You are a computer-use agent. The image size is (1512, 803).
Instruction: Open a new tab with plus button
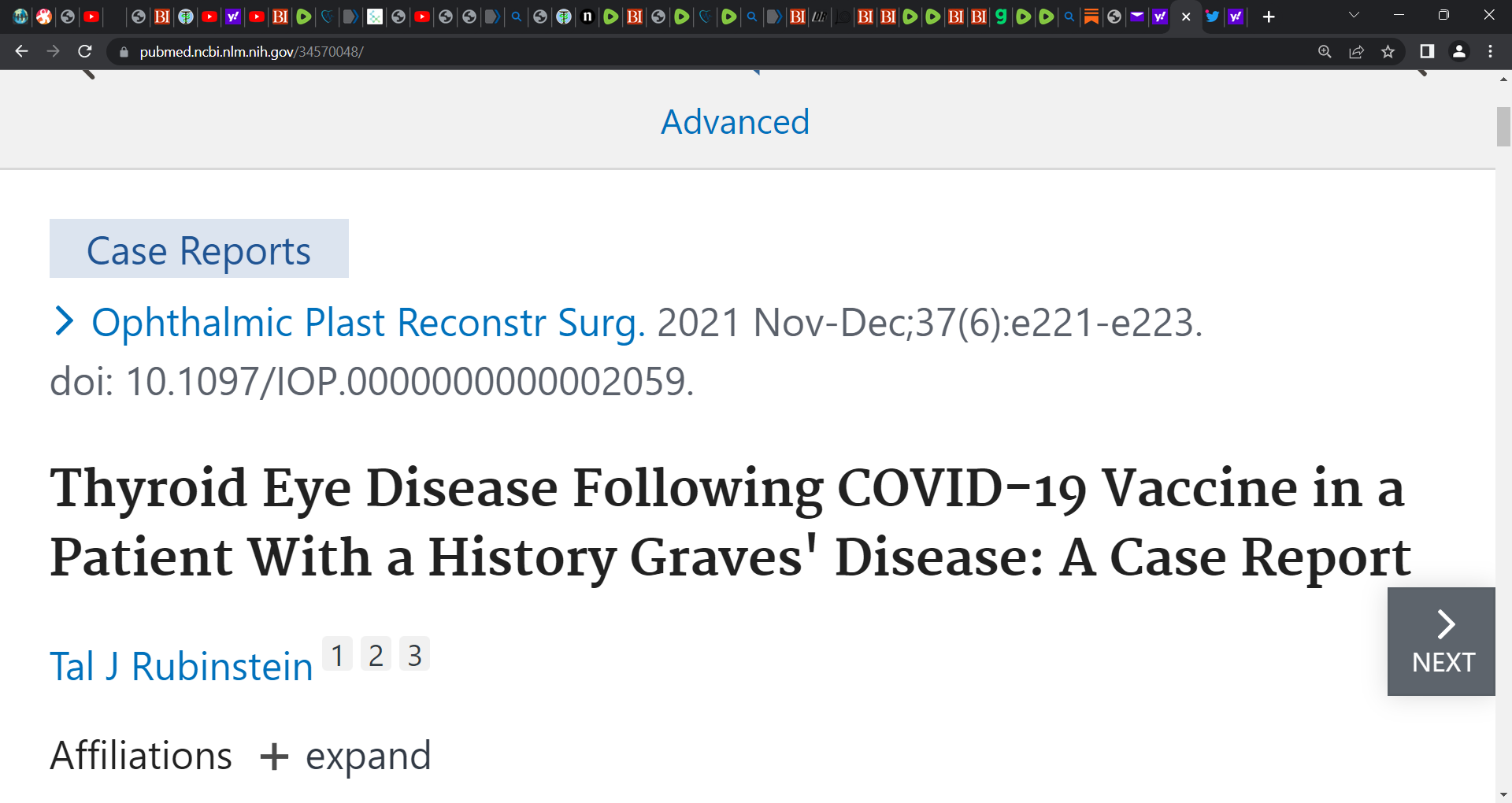coord(1268,17)
